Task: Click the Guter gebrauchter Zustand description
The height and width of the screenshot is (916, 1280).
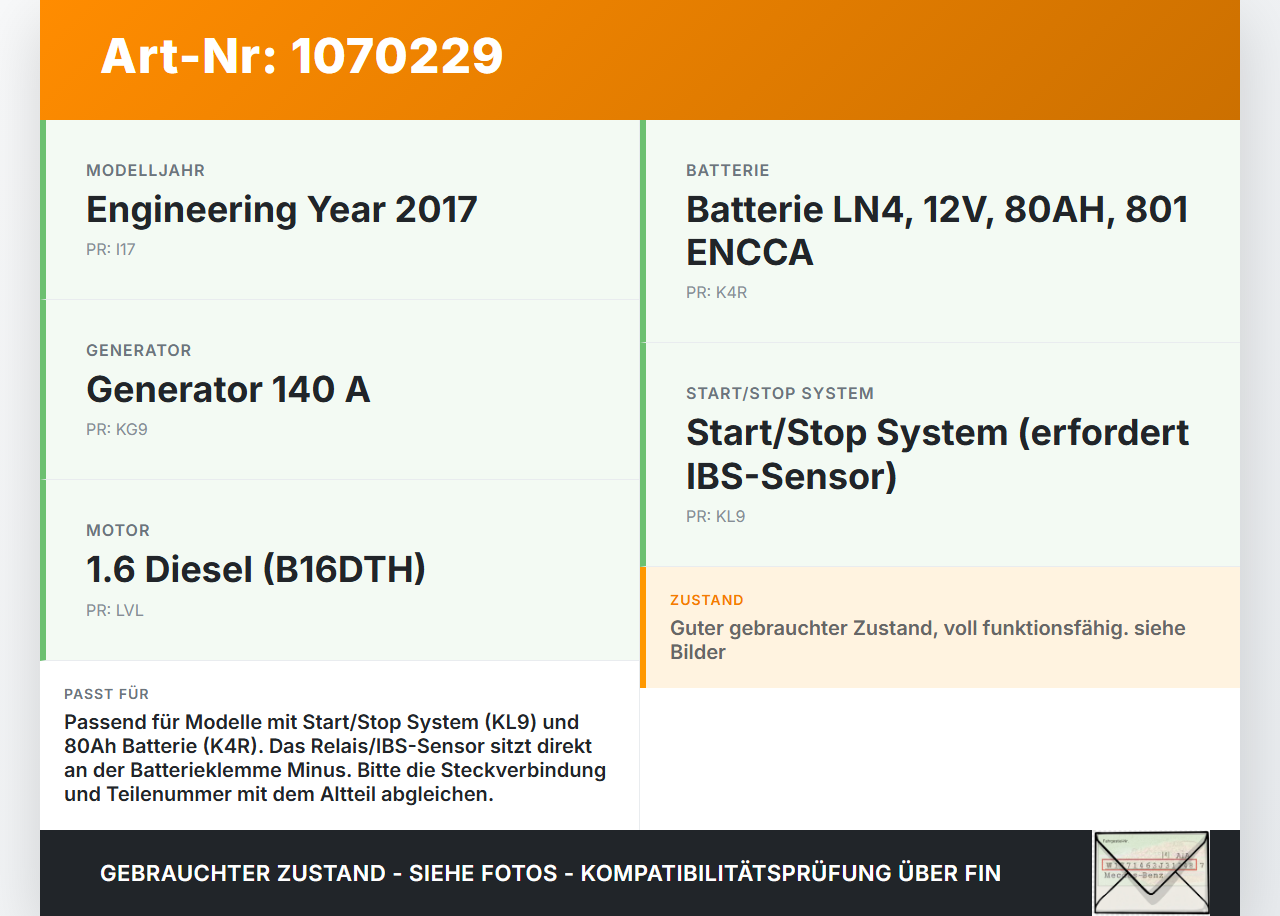Action: 928,640
